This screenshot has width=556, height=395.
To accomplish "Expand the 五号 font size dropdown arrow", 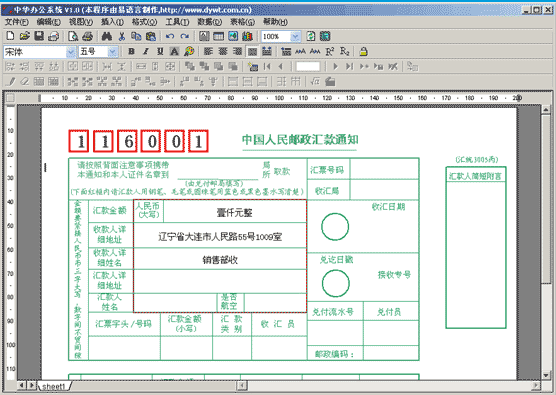I will 113,52.
